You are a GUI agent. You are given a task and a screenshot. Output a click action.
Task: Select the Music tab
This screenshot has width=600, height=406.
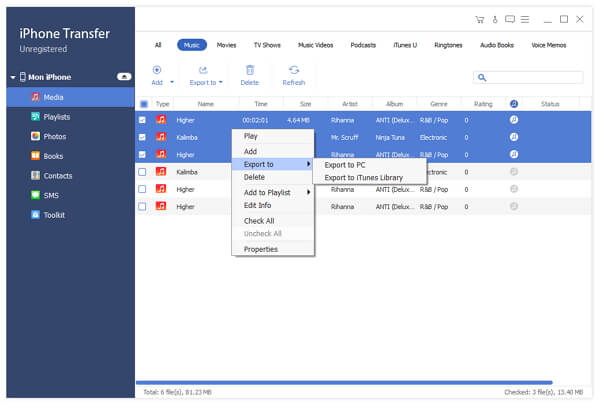[x=192, y=45]
